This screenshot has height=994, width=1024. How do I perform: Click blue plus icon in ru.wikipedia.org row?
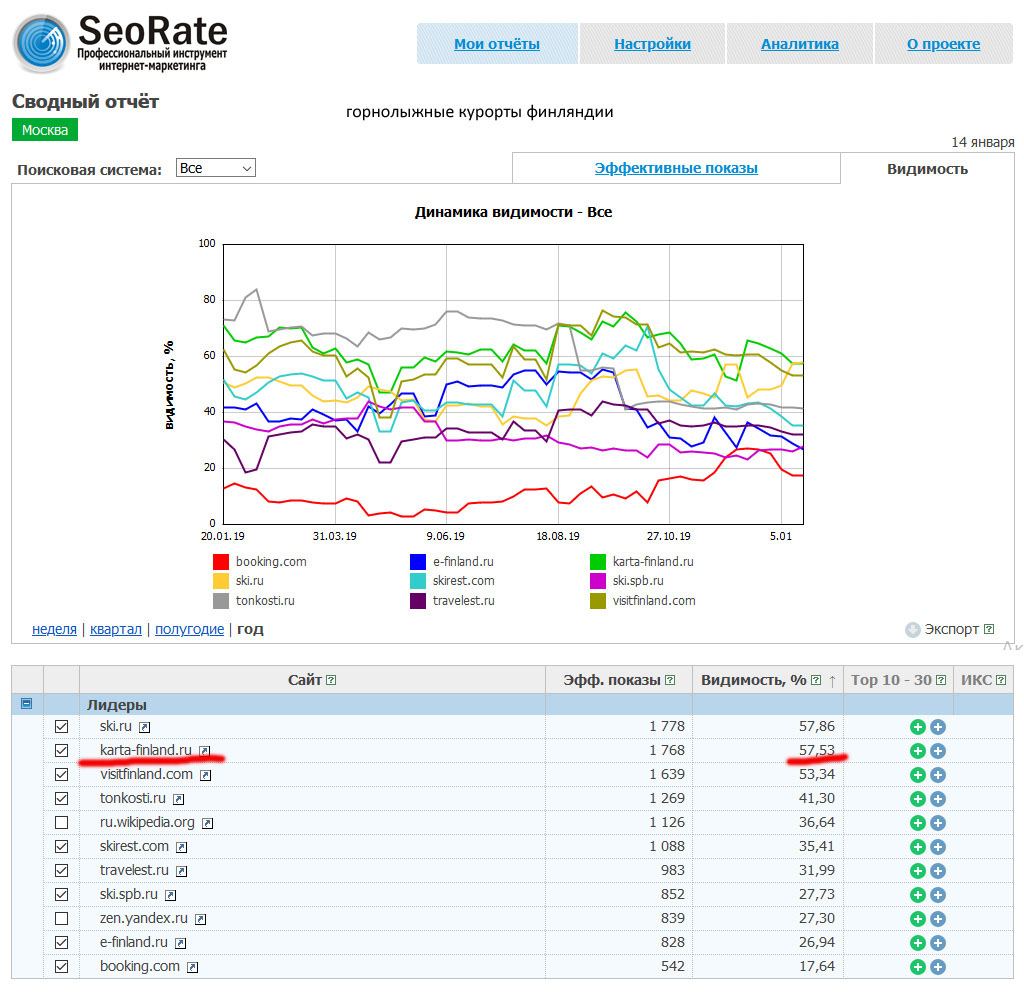pos(938,823)
